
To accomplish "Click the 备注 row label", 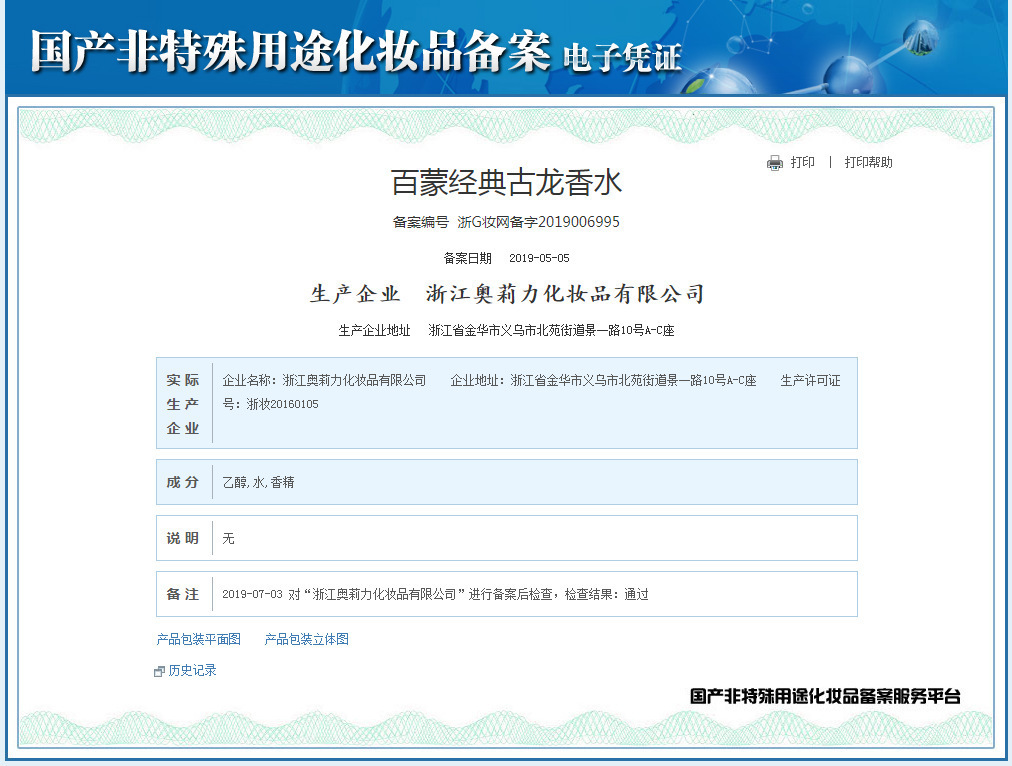I will tap(183, 594).
